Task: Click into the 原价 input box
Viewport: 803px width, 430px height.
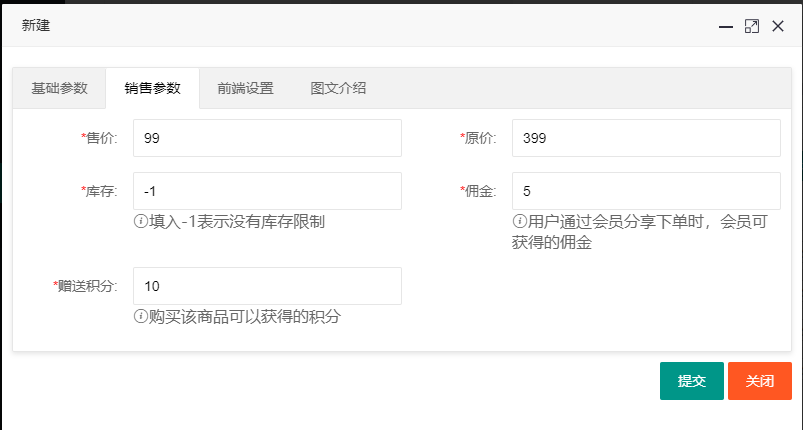Action: click(x=645, y=138)
